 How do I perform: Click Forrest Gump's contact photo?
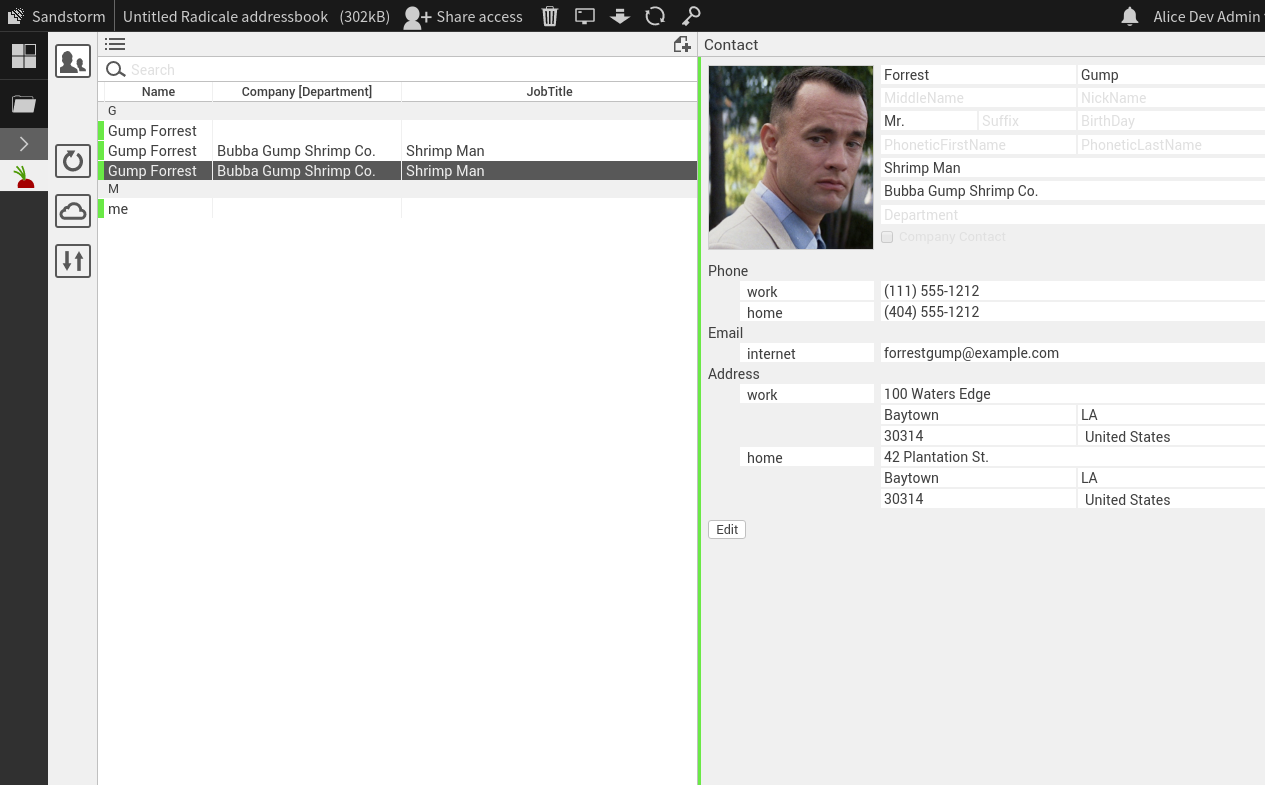pos(791,158)
